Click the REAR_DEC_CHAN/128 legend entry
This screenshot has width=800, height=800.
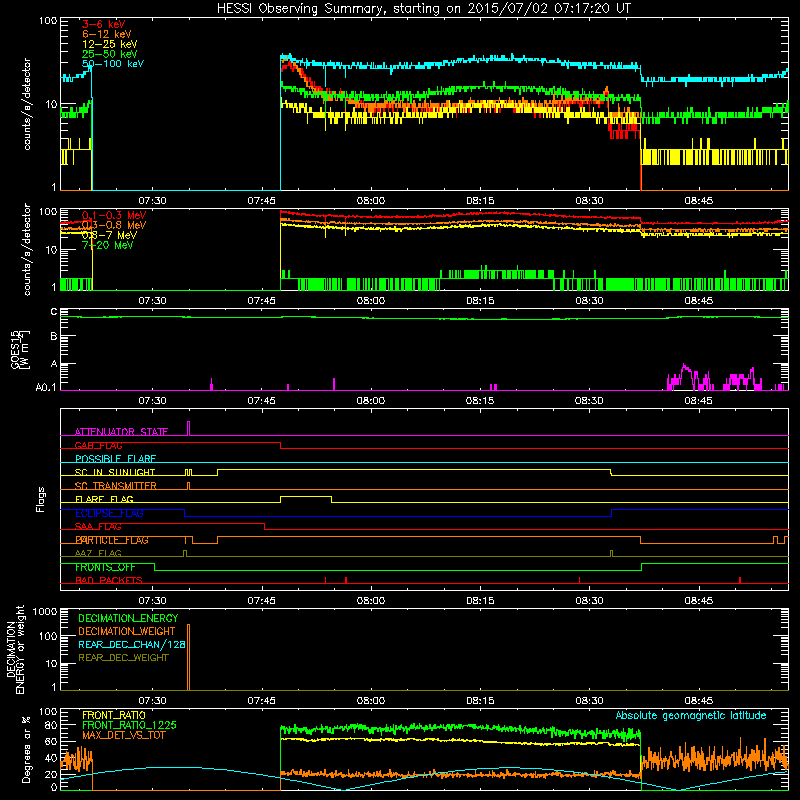click(x=132, y=644)
